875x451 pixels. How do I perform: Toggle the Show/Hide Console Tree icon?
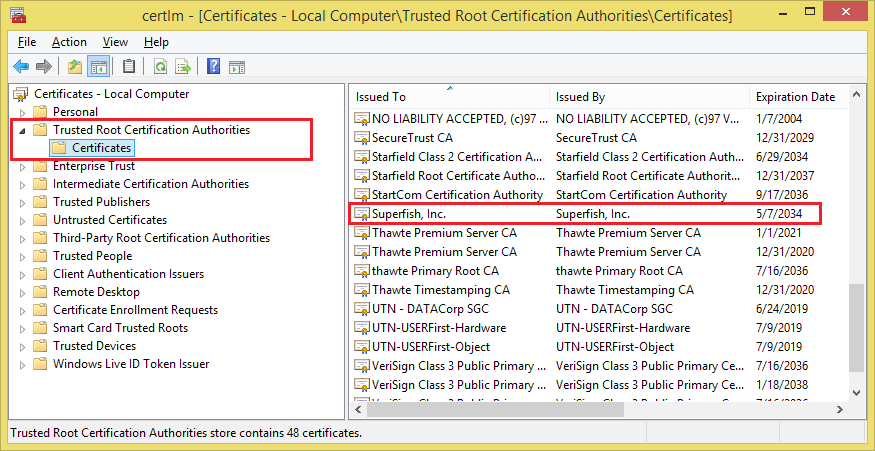coord(99,67)
